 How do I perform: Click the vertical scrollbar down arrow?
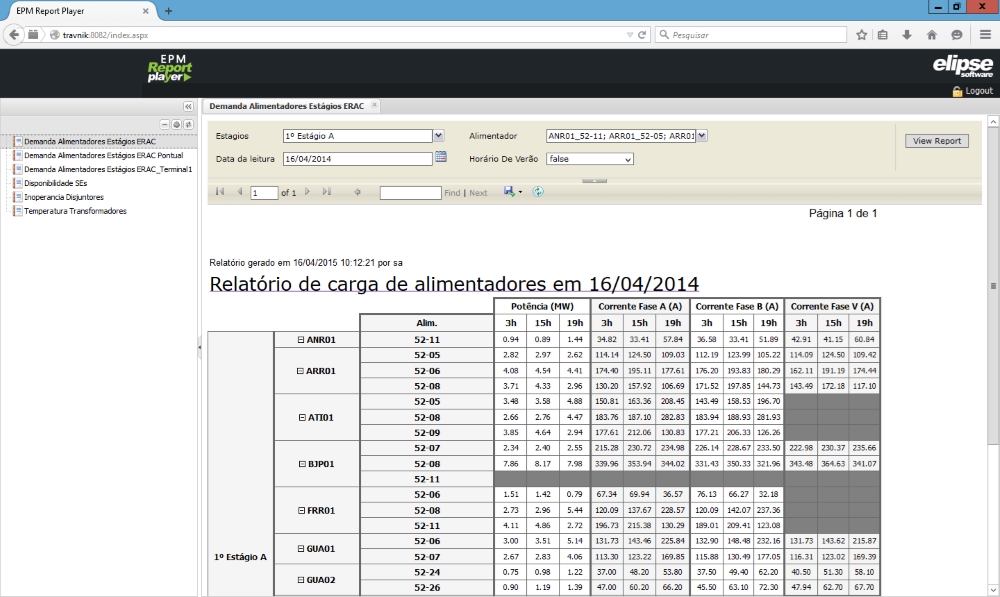pos(994,589)
